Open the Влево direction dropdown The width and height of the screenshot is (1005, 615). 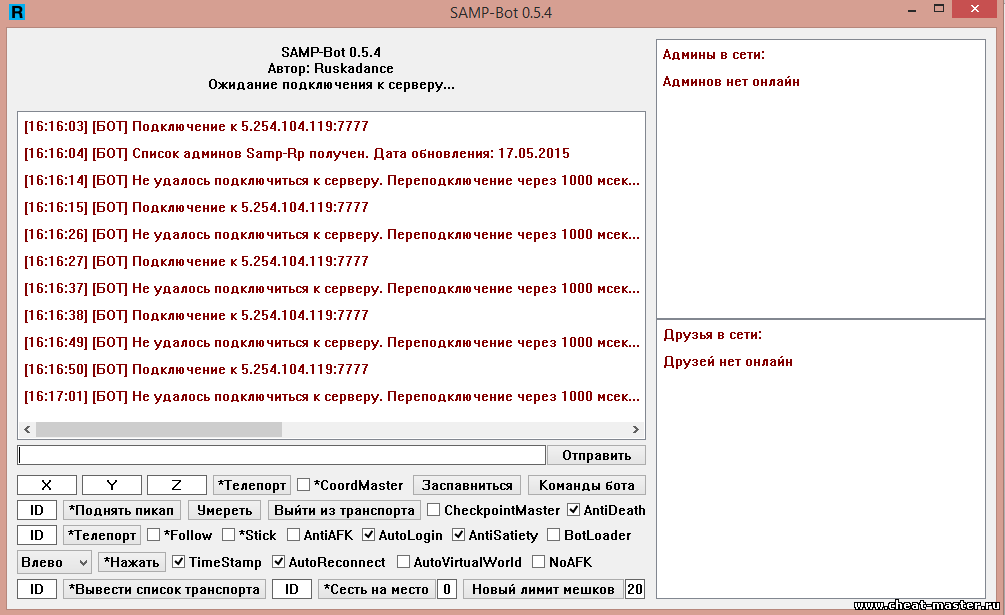coord(54,562)
